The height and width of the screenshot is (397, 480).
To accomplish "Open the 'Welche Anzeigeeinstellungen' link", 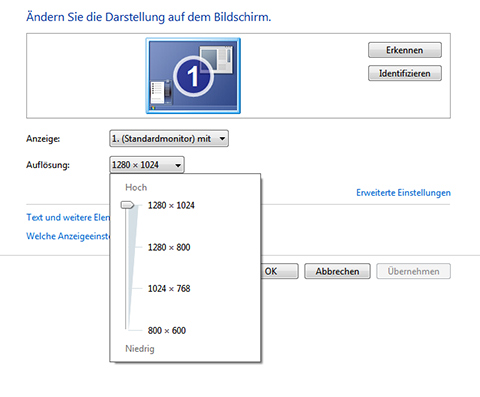I will (68, 236).
